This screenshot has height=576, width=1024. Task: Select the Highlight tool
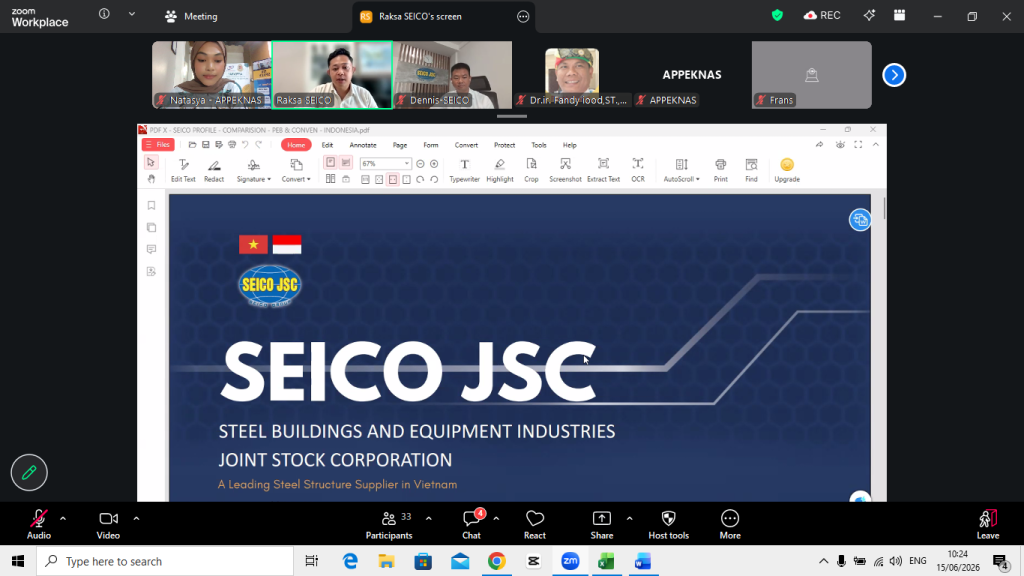[500, 170]
